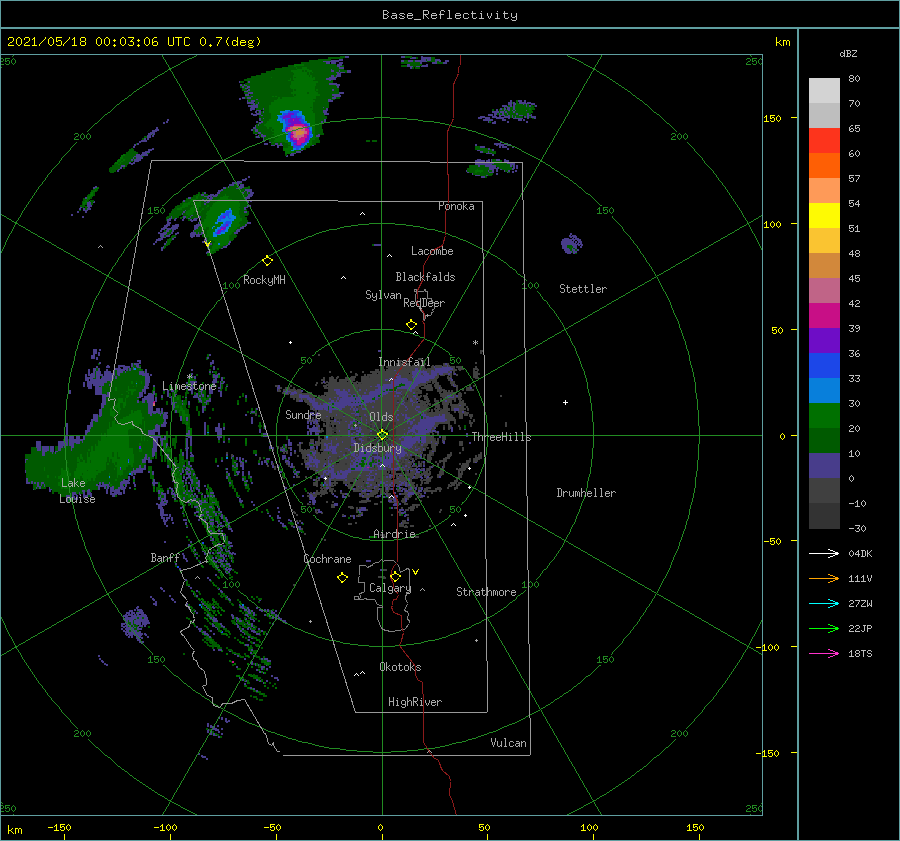Click the yellow diamond marker below RedDeer
The height and width of the screenshot is (841, 900).
[411, 325]
